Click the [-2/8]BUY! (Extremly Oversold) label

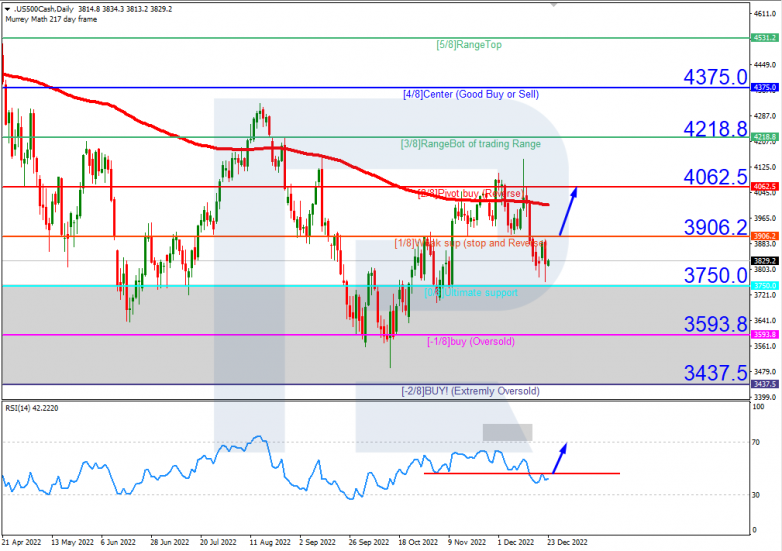click(470, 391)
